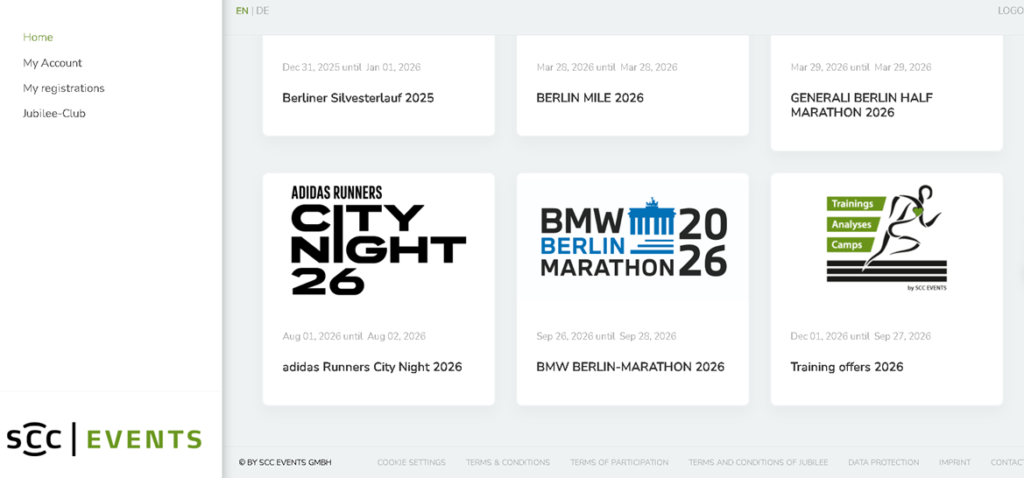Open Training offers 2026 title
1024x478 pixels.
tap(846, 367)
